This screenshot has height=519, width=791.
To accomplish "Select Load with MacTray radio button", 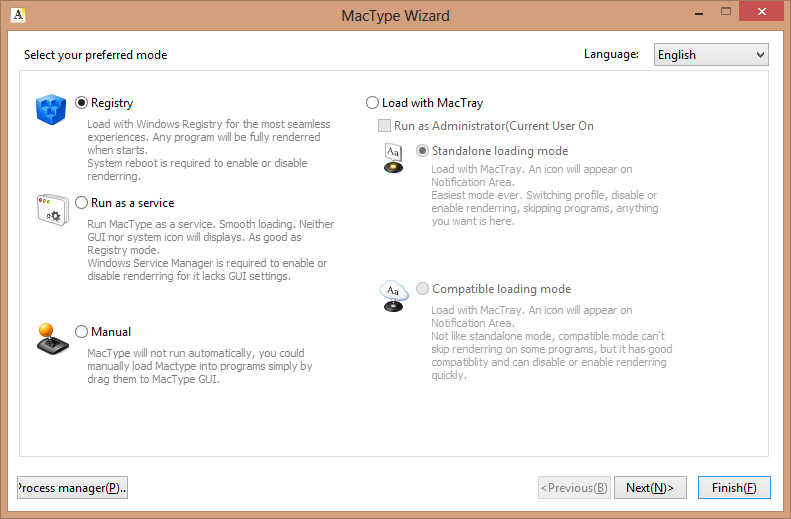I will coord(372,103).
